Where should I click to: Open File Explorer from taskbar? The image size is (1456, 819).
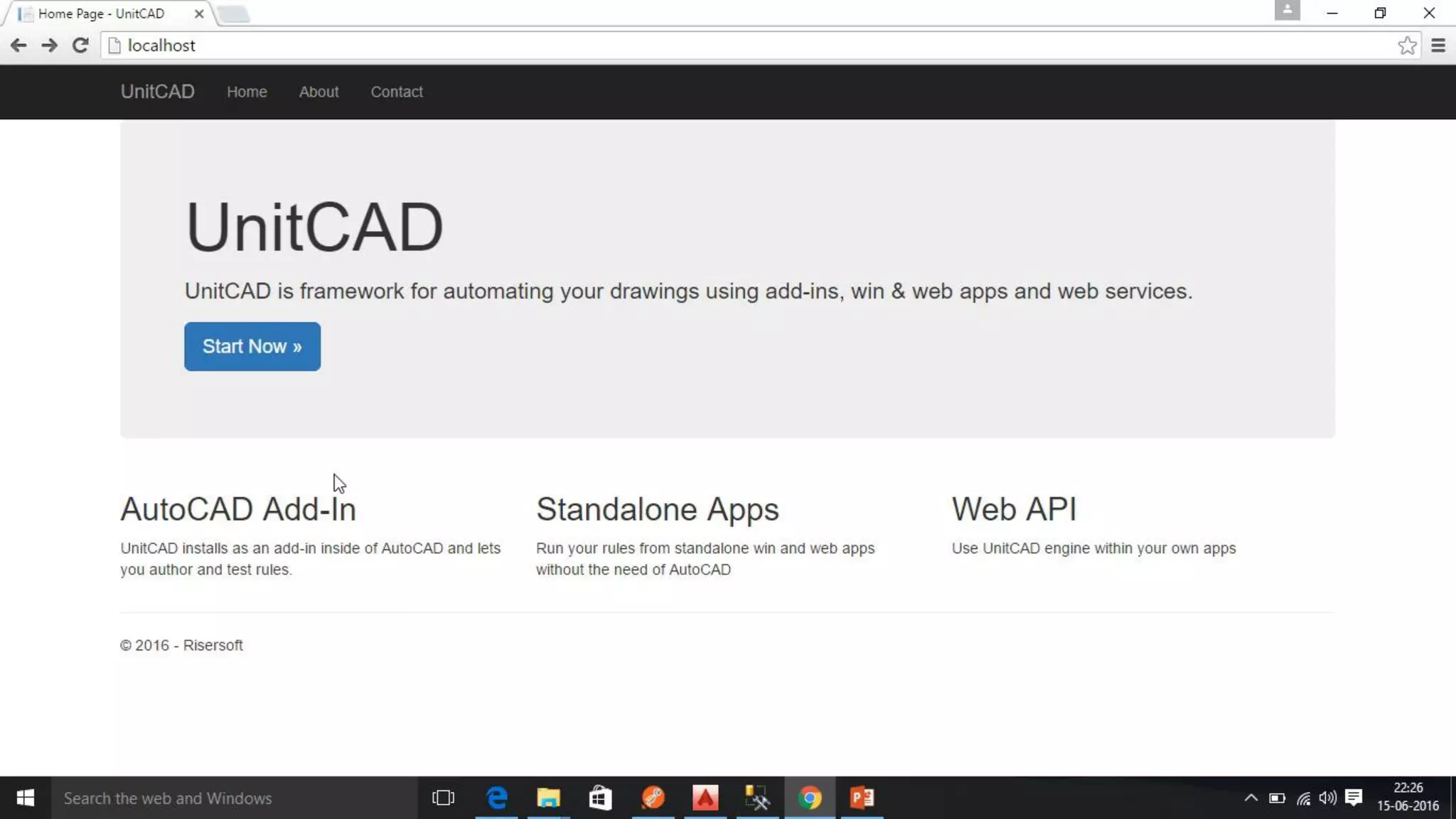tap(548, 798)
